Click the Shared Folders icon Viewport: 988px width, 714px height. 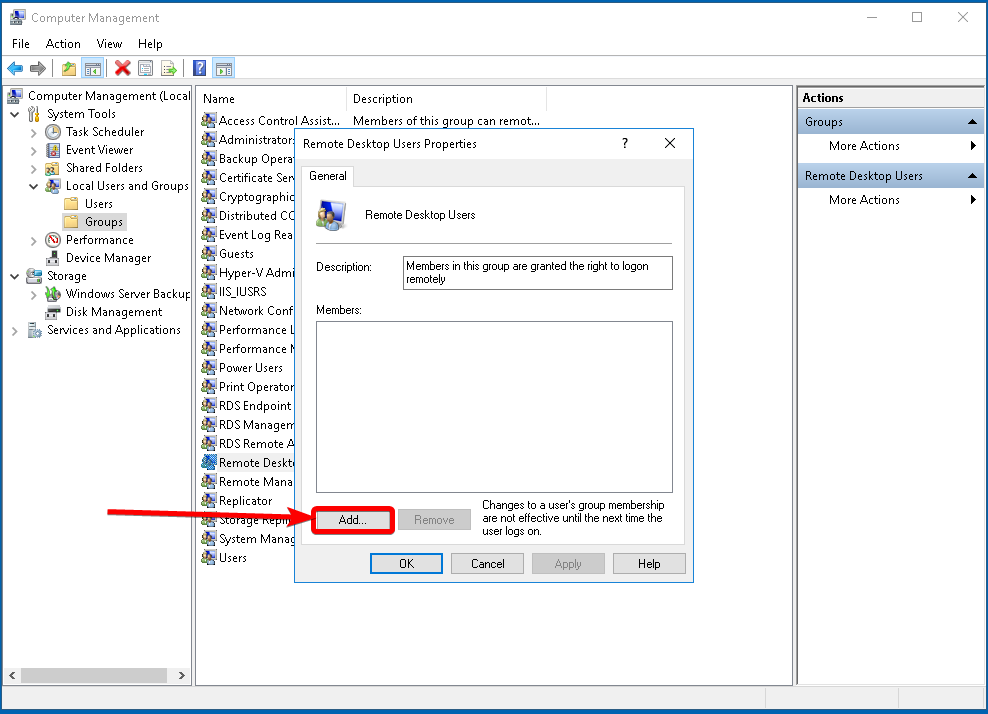(53, 168)
